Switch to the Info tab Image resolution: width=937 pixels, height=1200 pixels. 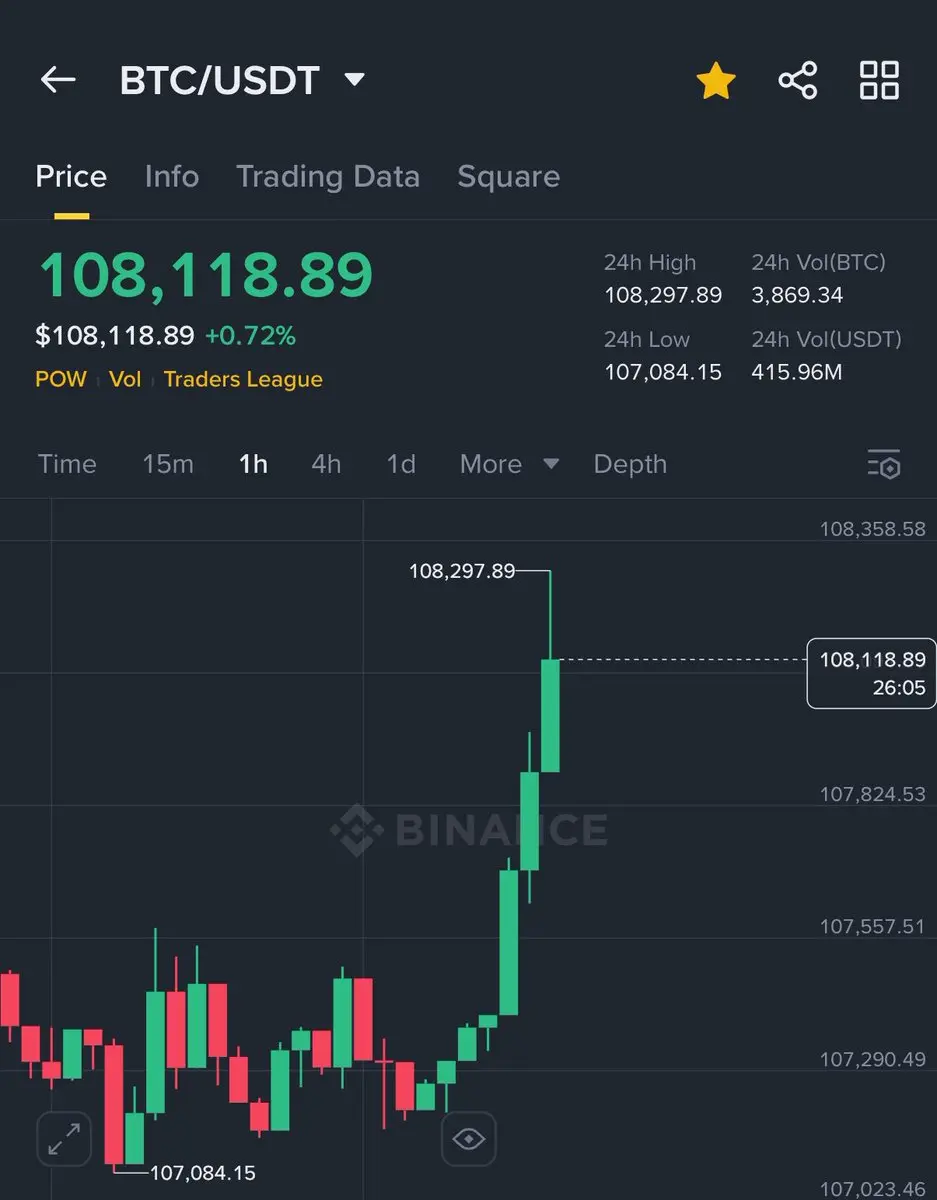(x=171, y=177)
